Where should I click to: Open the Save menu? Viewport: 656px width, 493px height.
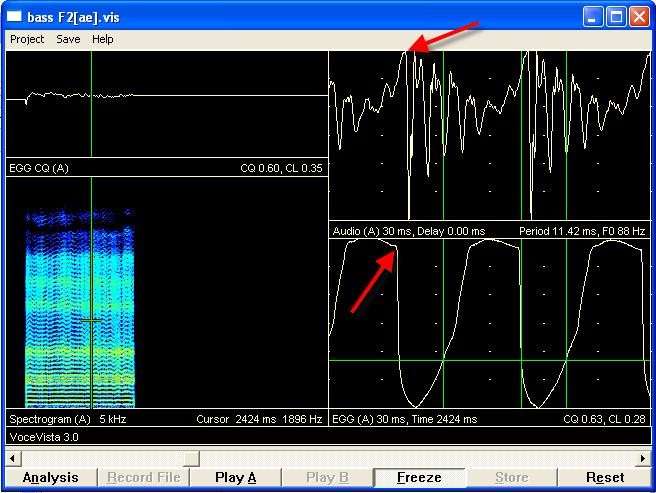point(68,39)
